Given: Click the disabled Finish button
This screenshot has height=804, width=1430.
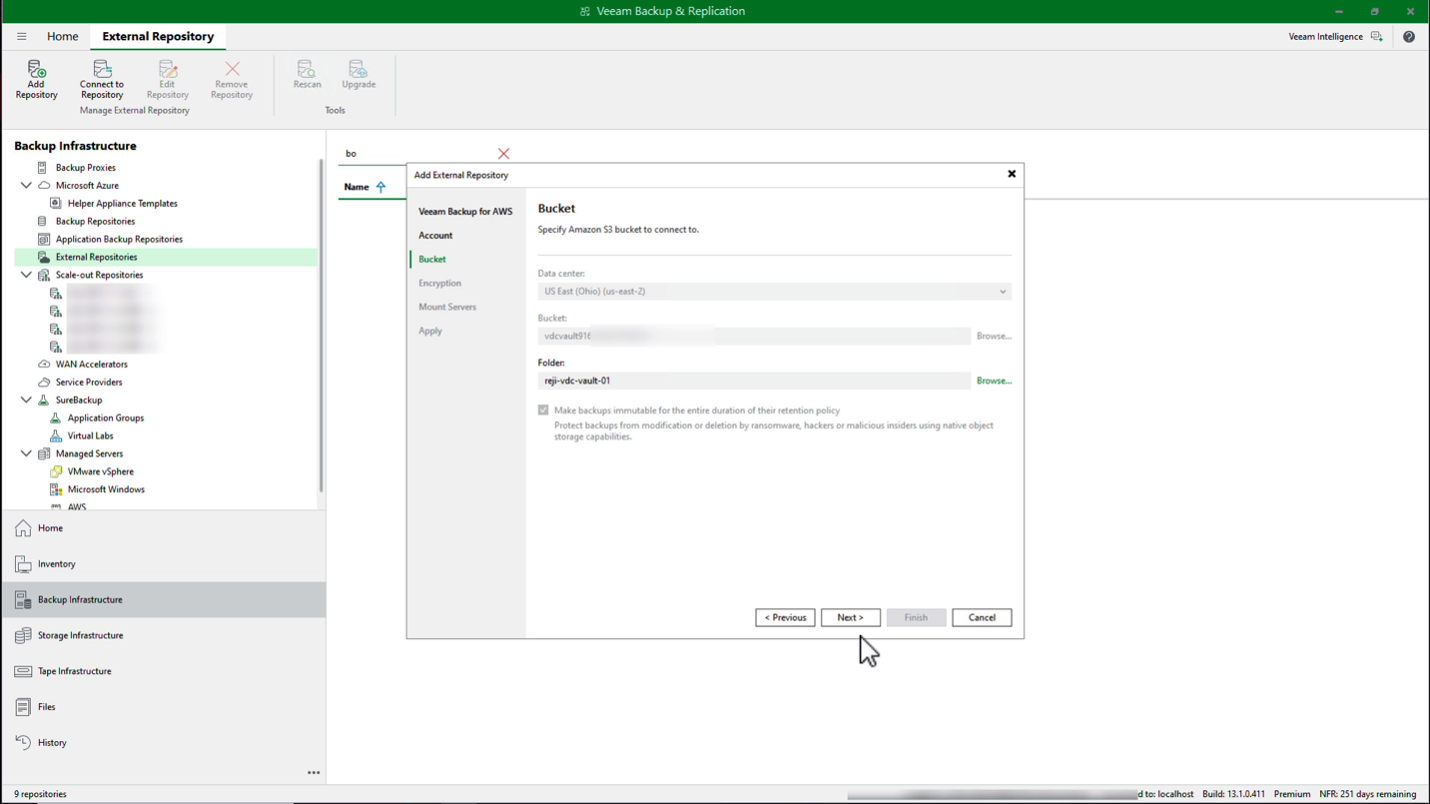Looking at the screenshot, I should tap(916, 618).
